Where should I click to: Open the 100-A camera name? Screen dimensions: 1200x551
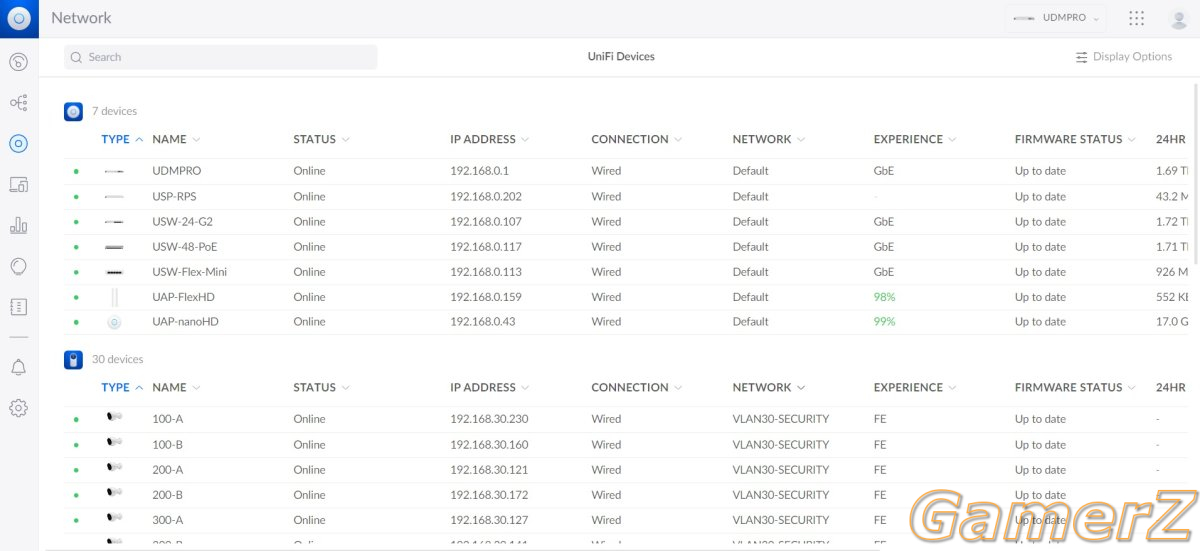(x=168, y=419)
